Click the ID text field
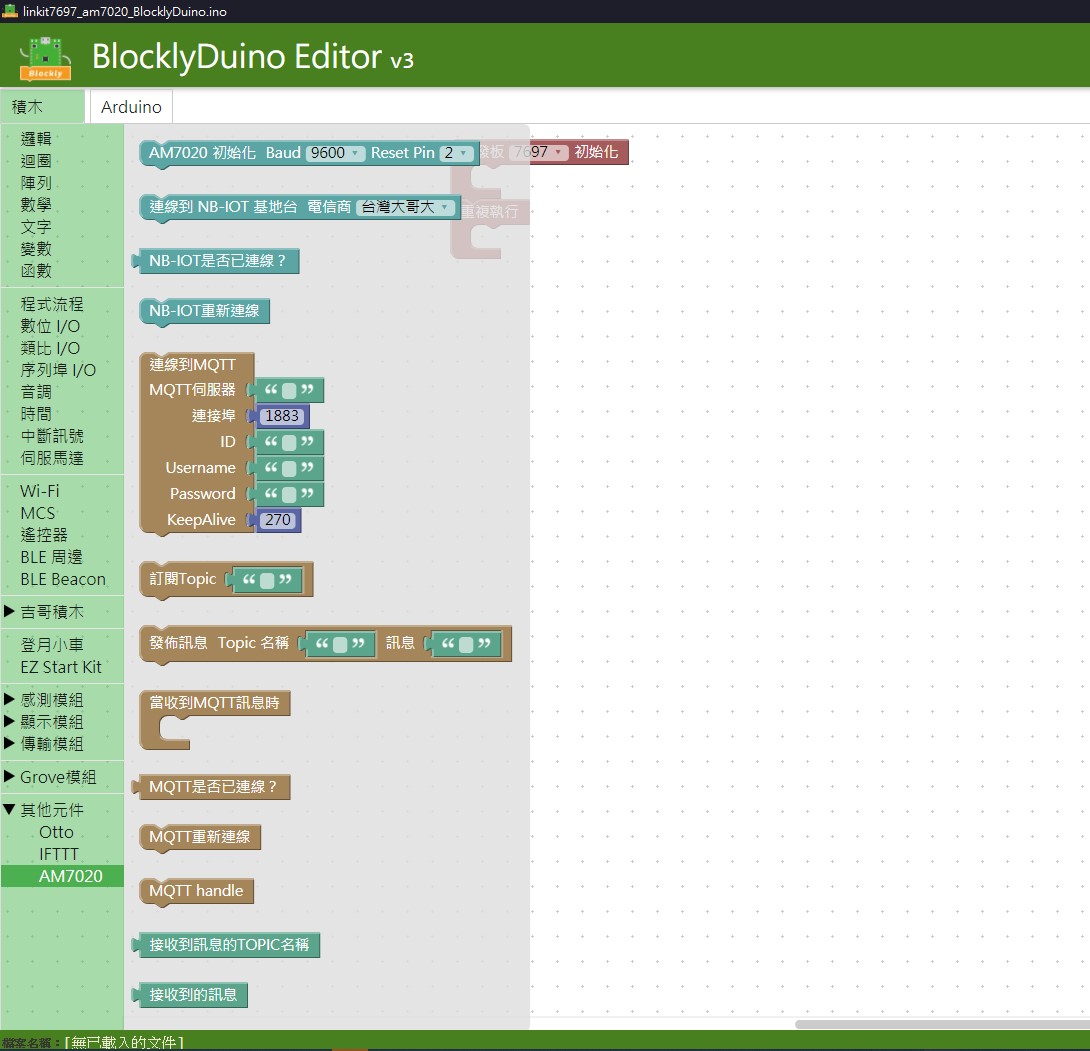This screenshot has height=1051, width=1090. pyautogui.click(x=289, y=442)
